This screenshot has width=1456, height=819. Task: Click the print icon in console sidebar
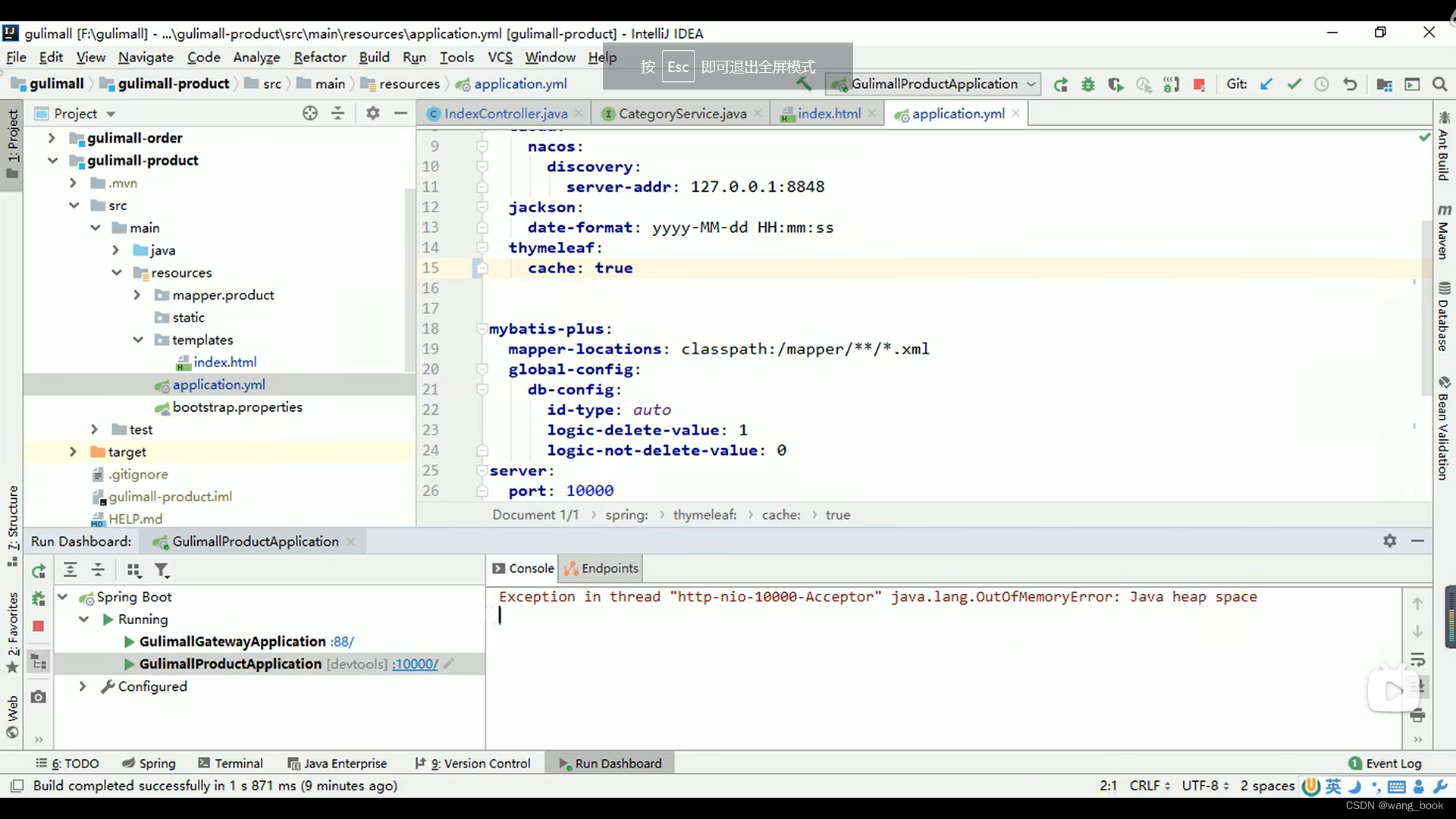1417,715
